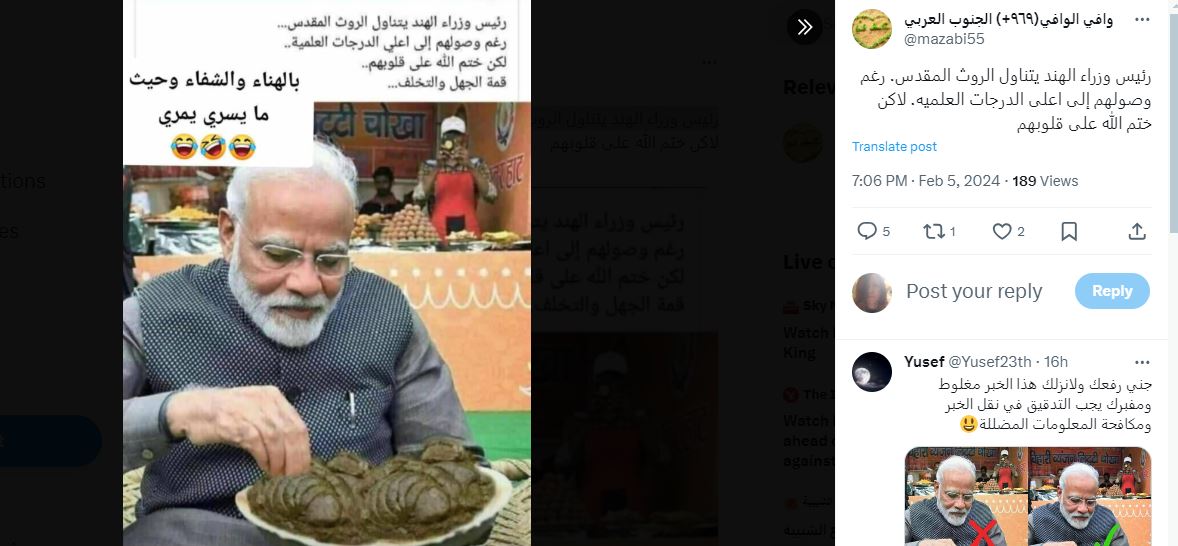
Task: Collapse the post panel with double-chevron button
Action: [805, 27]
